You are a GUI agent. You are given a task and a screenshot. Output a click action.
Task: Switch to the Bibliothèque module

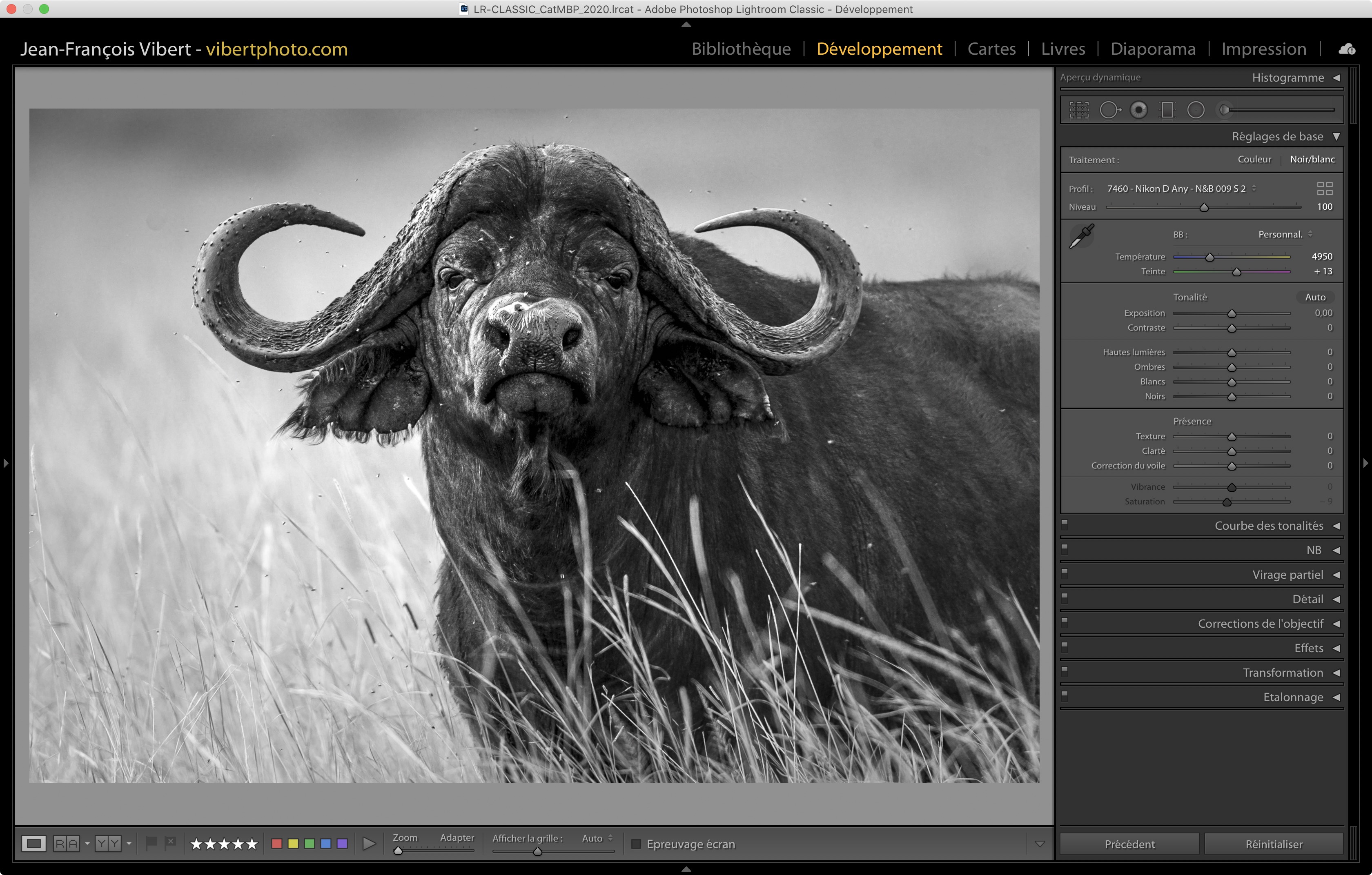pos(741,49)
